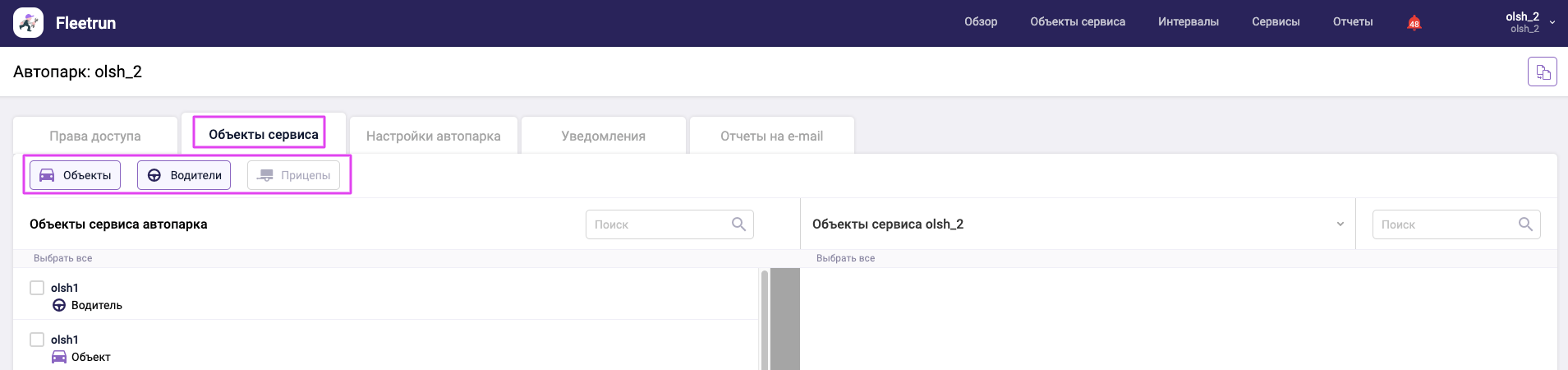
Task: Click Выбрать все in the left panel
Action: [62, 258]
